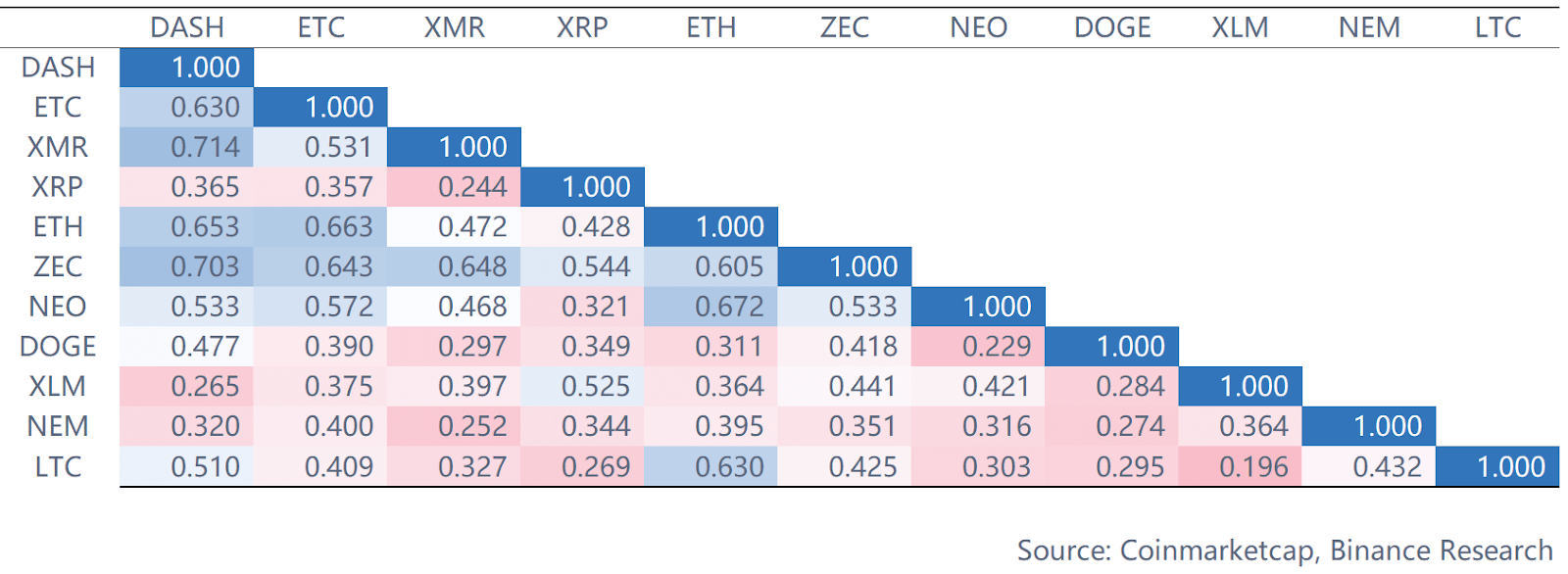The height and width of the screenshot is (574, 1568).
Task: Click the Source: Coinmarketcap, Binance Research text
Action: 1284,550
